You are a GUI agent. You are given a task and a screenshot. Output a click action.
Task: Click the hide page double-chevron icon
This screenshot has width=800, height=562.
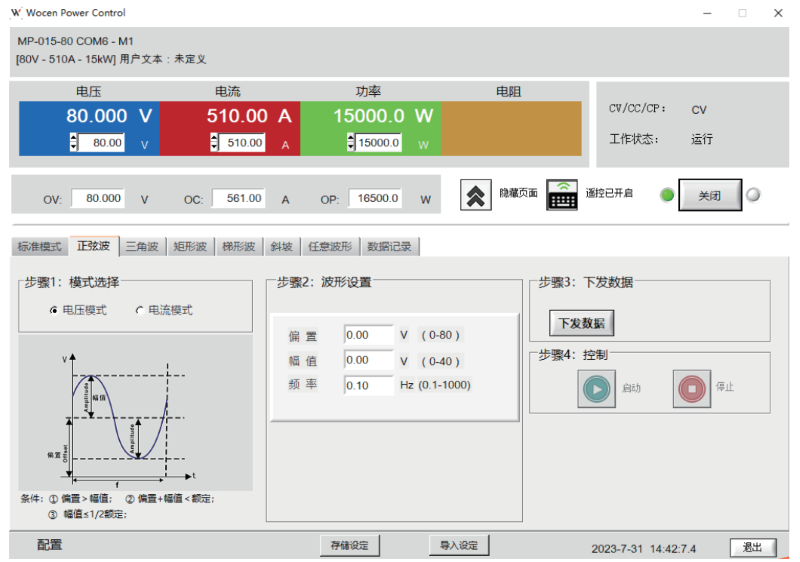coord(476,194)
